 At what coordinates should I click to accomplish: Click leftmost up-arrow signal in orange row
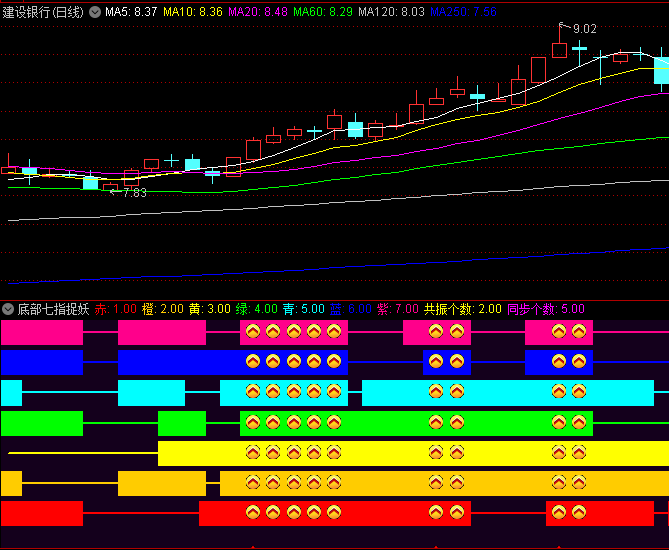tap(253, 483)
